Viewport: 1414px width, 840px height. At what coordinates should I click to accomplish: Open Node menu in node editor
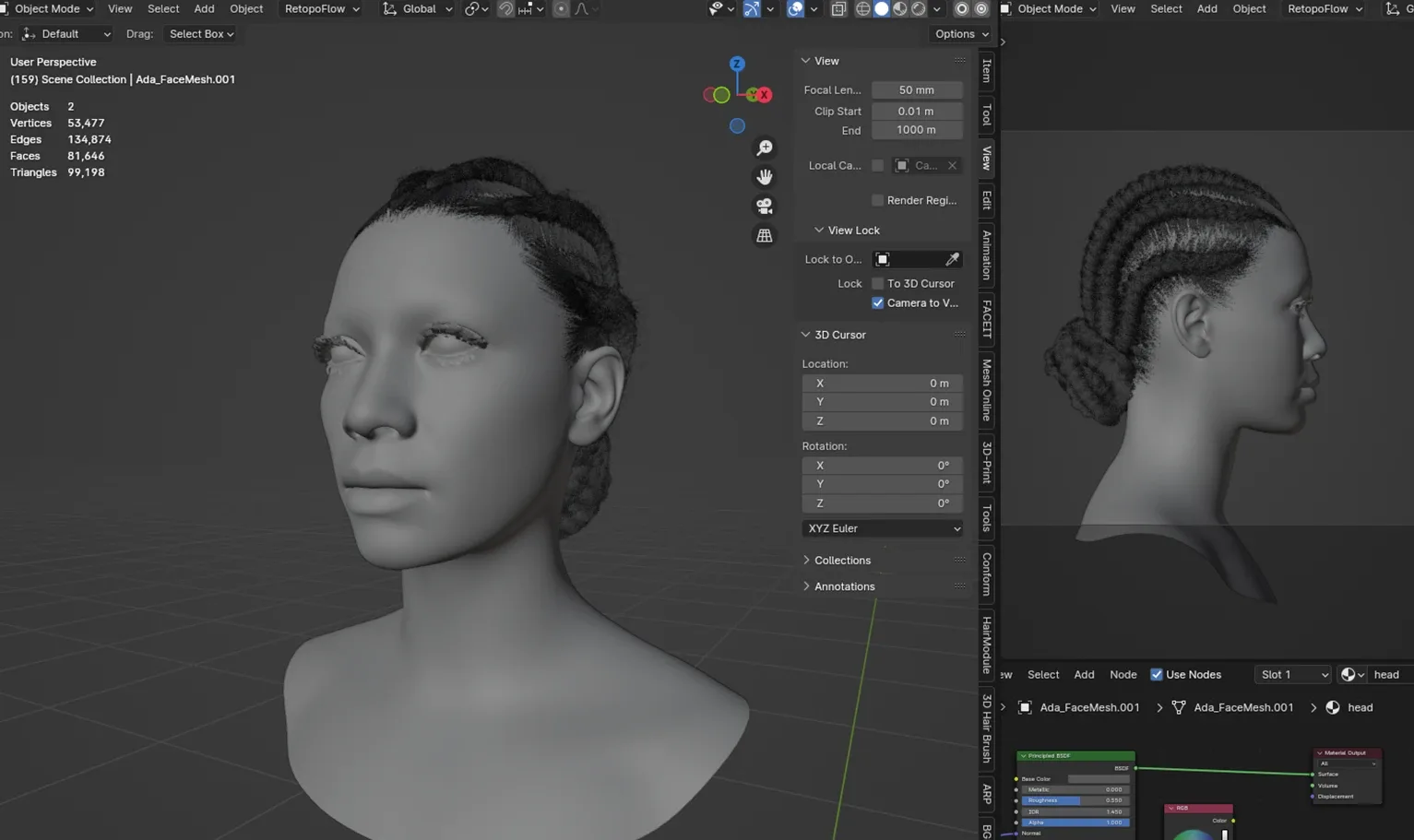pos(1123,674)
